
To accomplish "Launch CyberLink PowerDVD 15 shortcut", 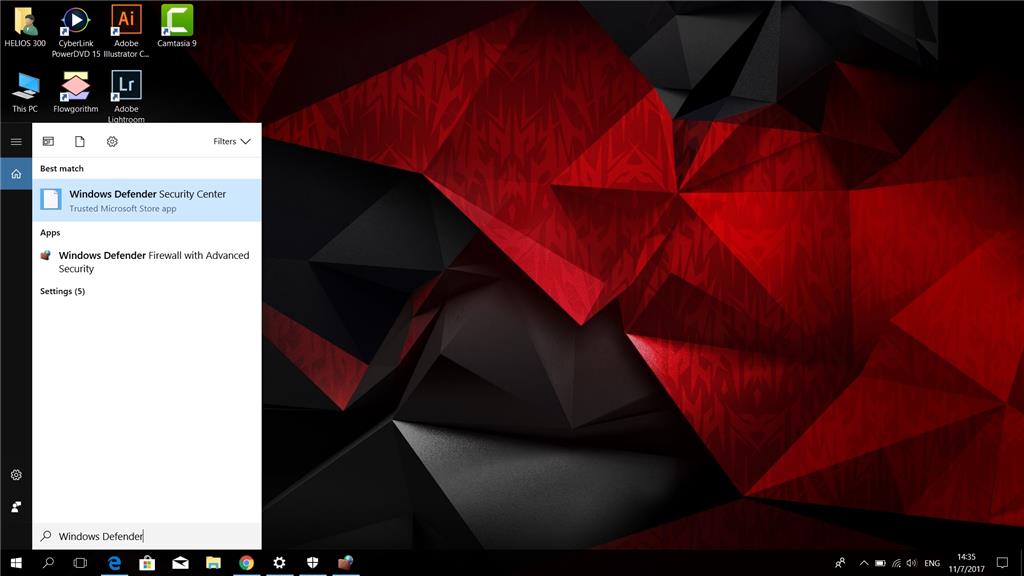I will pyautogui.click(x=76, y=31).
